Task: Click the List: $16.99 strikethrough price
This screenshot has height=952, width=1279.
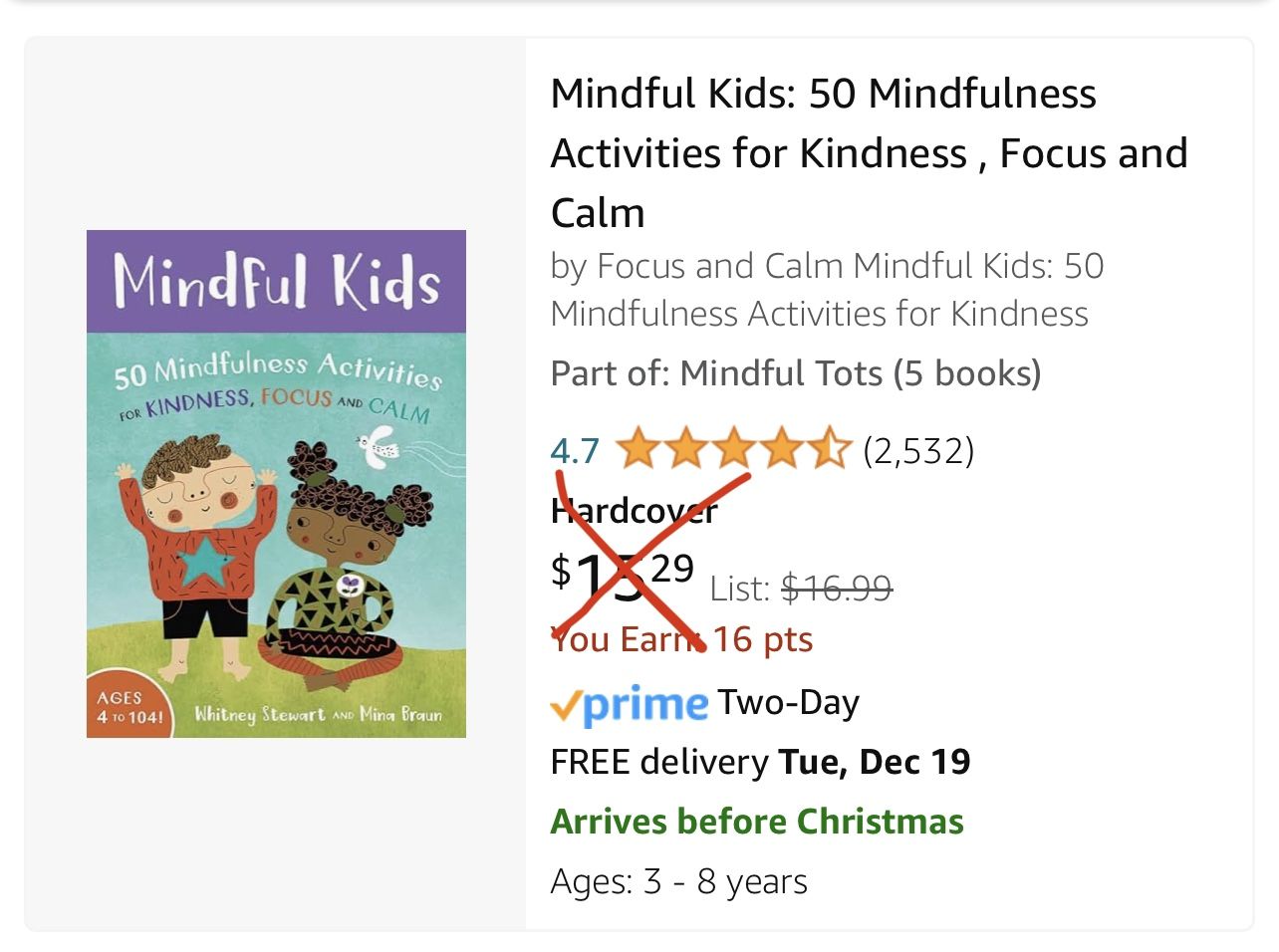Action: 801,589
